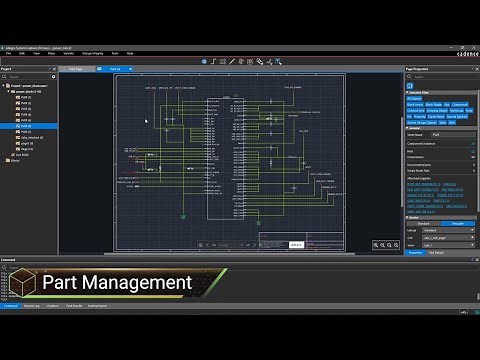
Task: Click the Project panel search field
Action: point(29,77)
